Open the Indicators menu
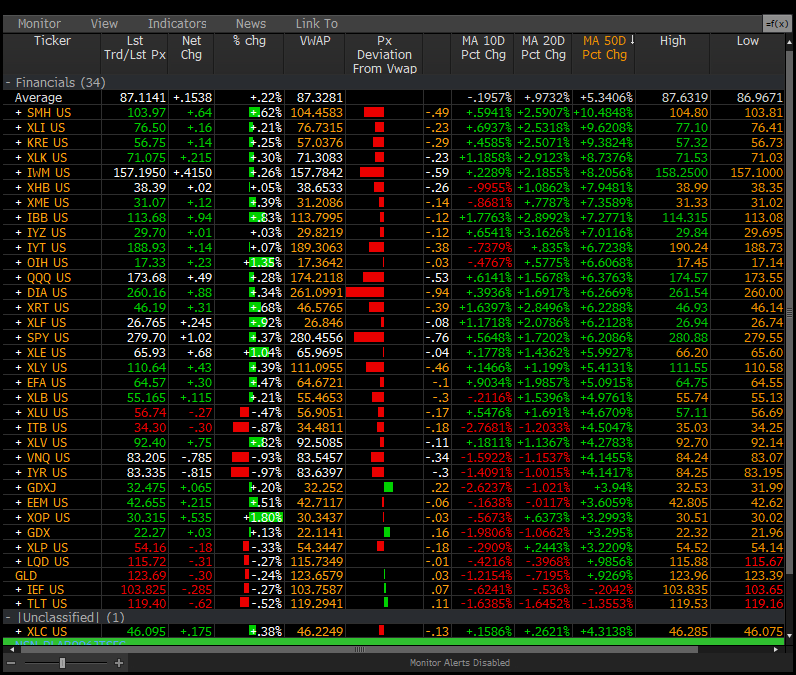Image resolution: width=796 pixels, height=675 pixels. [177, 24]
